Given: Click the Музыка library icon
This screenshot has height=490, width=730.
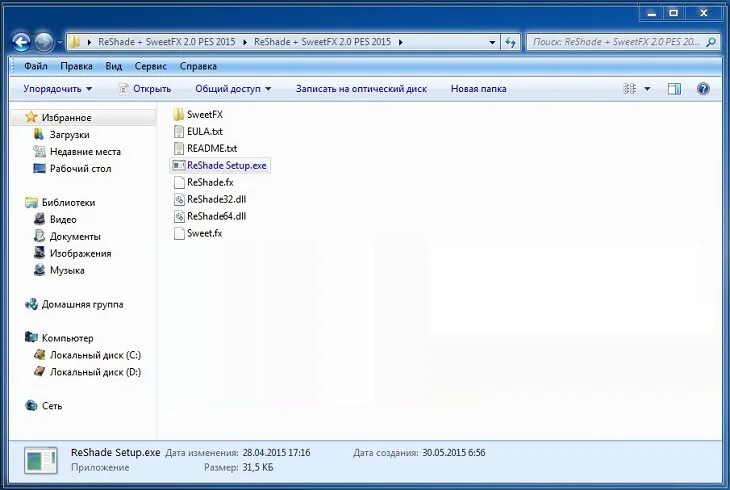Looking at the screenshot, I should pyautogui.click(x=39, y=270).
